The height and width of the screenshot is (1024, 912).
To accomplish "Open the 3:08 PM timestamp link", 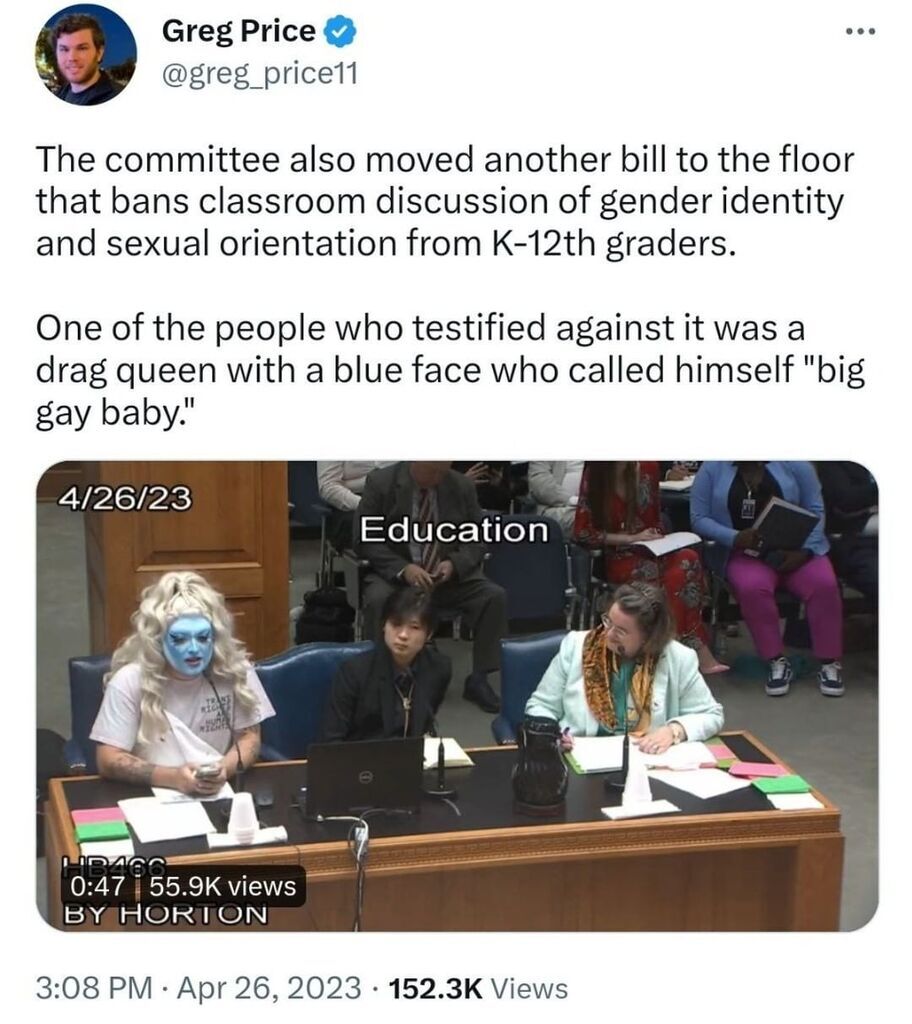I will point(94,987).
